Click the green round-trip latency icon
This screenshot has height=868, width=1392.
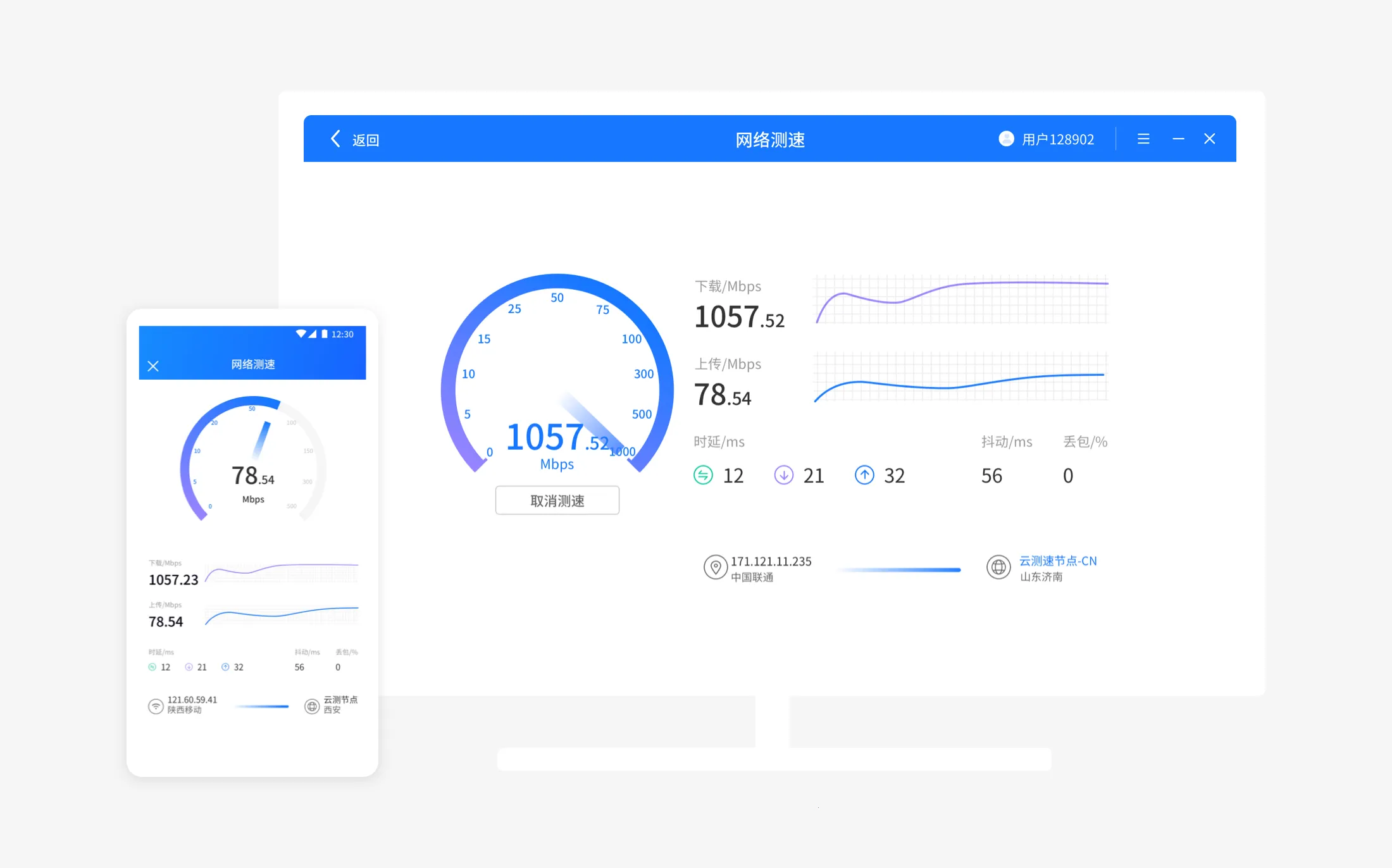702,475
